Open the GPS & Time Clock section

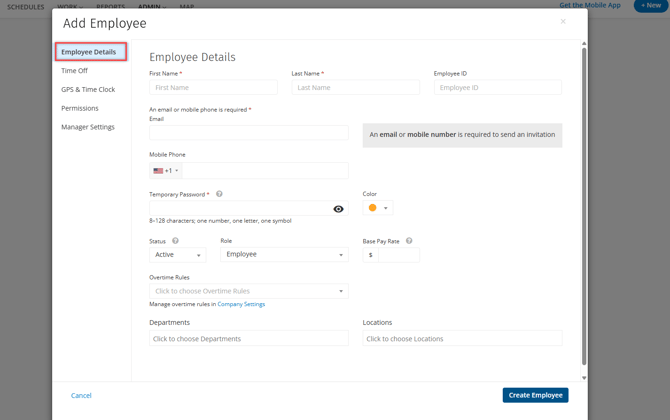(x=88, y=90)
